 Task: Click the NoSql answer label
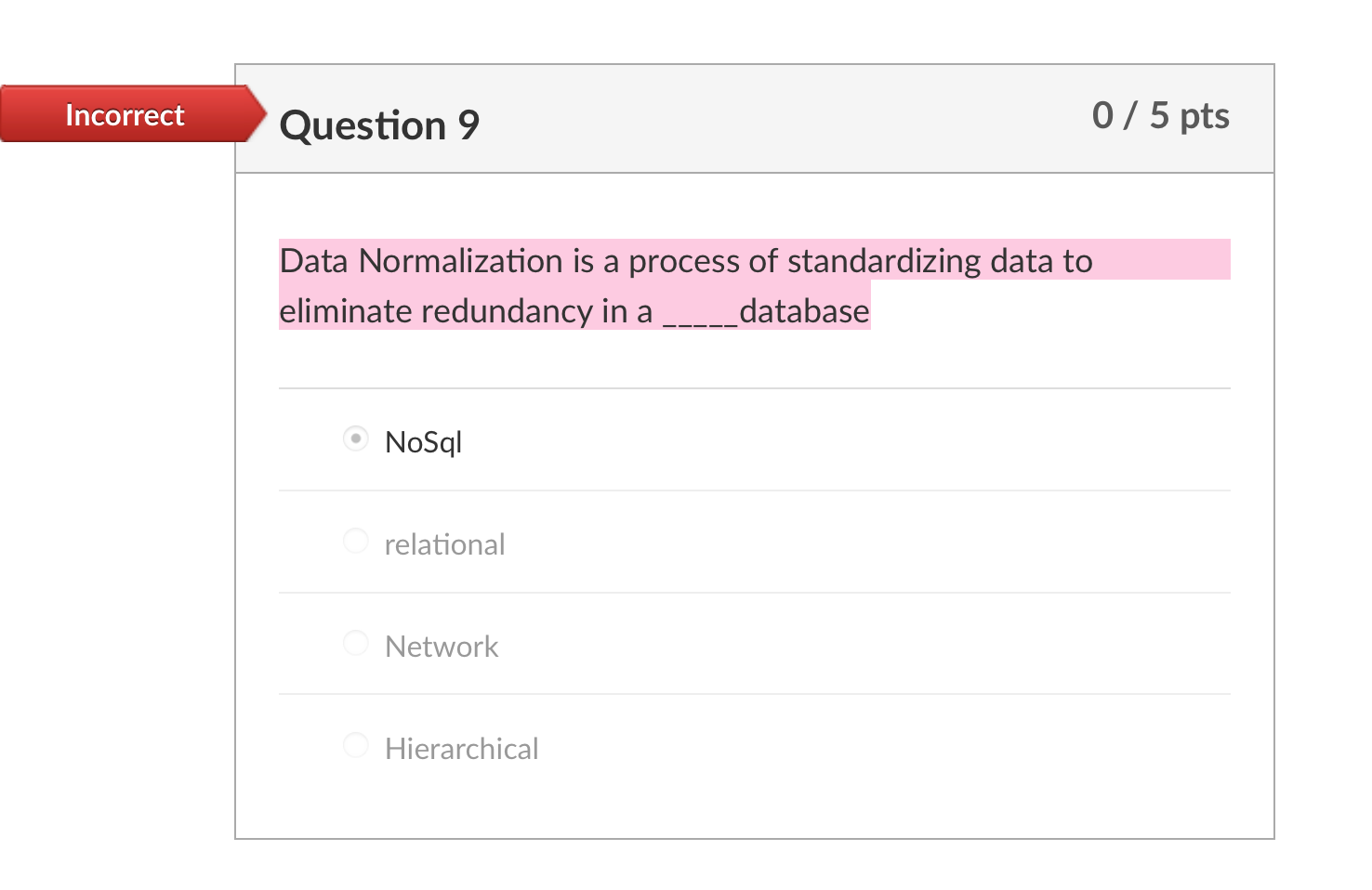click(423, 441)
